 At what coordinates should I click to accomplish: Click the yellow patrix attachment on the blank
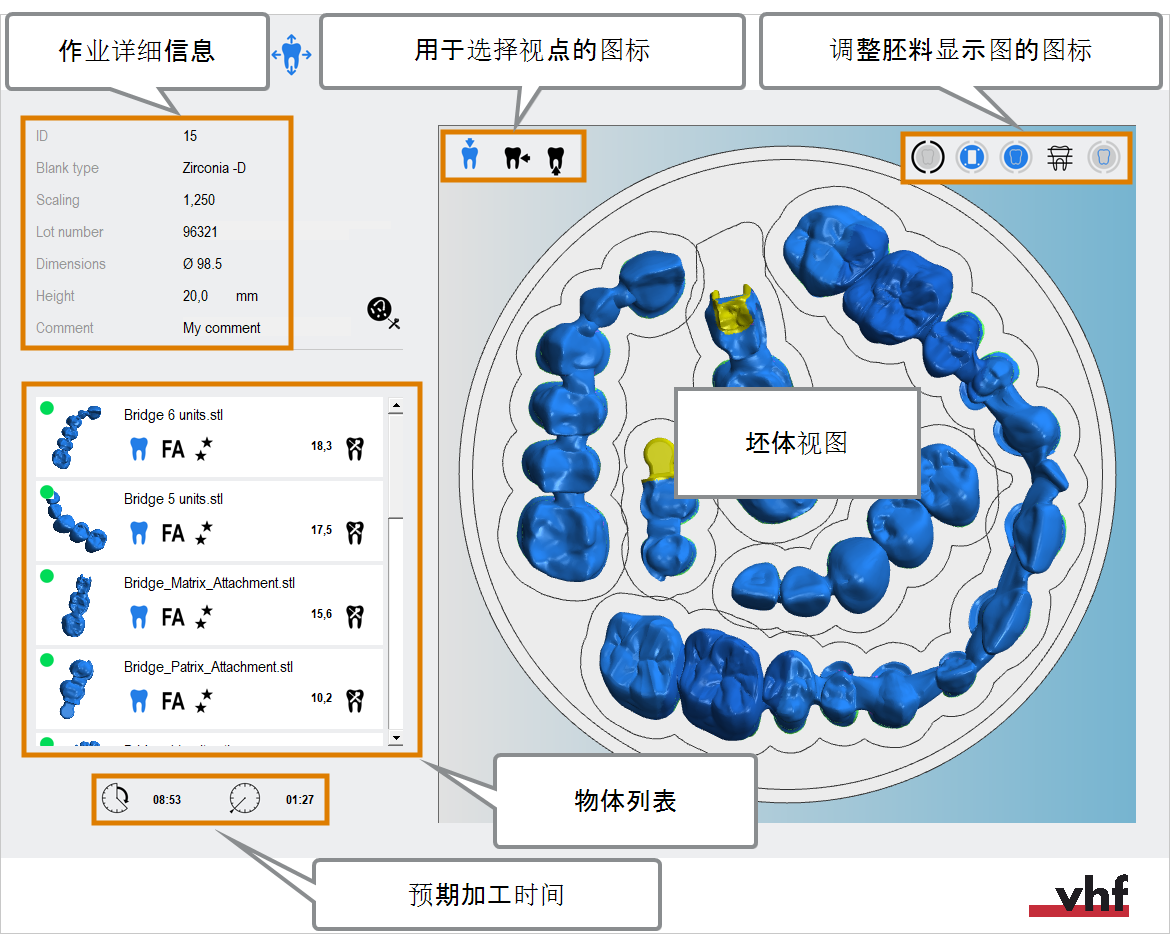658,458
